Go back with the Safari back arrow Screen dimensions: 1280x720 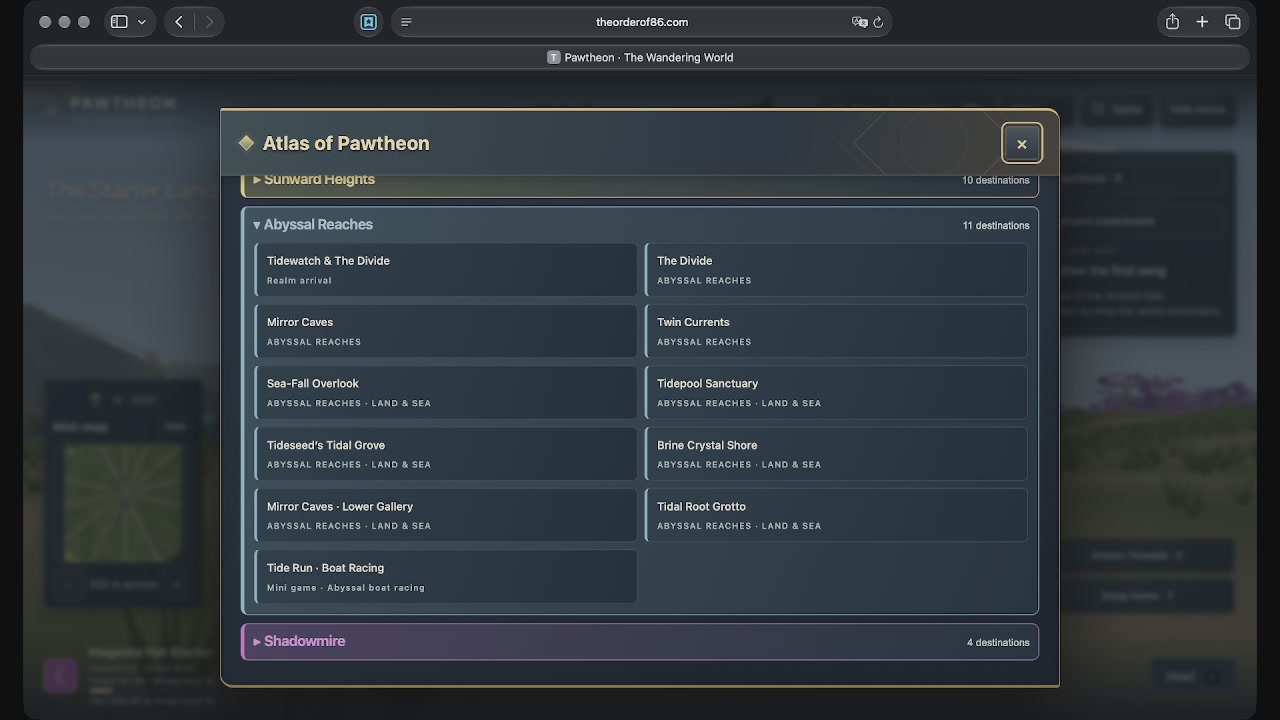click(179, 22)
